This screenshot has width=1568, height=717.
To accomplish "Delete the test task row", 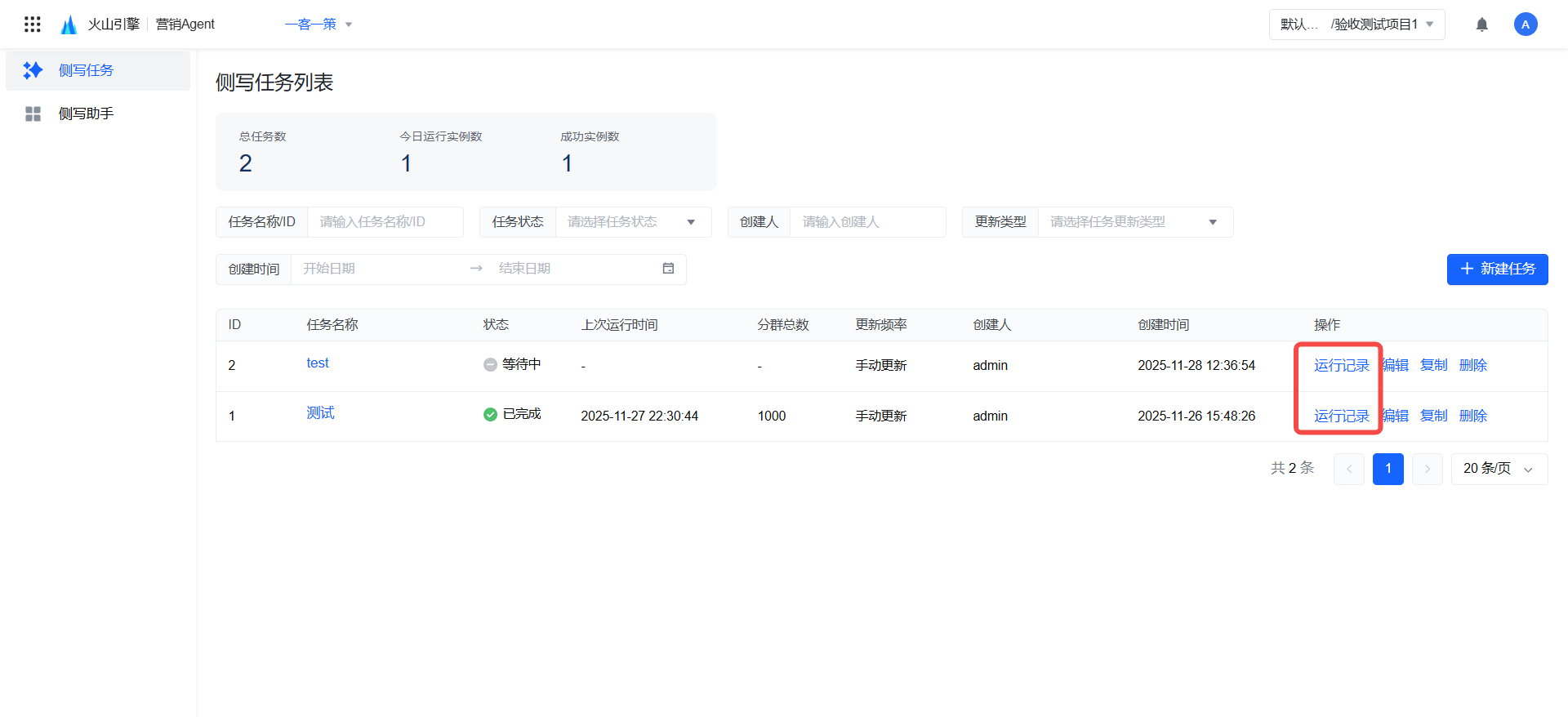I will [x=1472, y=365].
